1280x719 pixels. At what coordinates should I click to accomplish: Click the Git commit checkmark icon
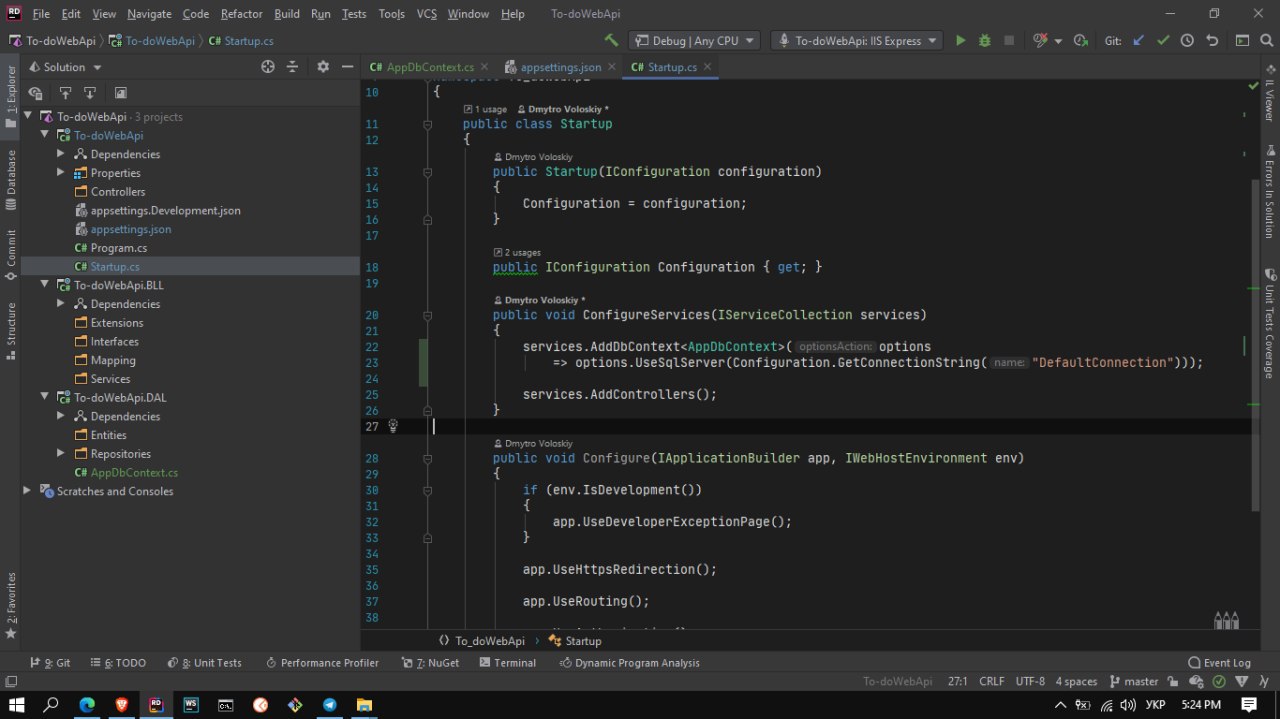click(x=1163, y=41)
